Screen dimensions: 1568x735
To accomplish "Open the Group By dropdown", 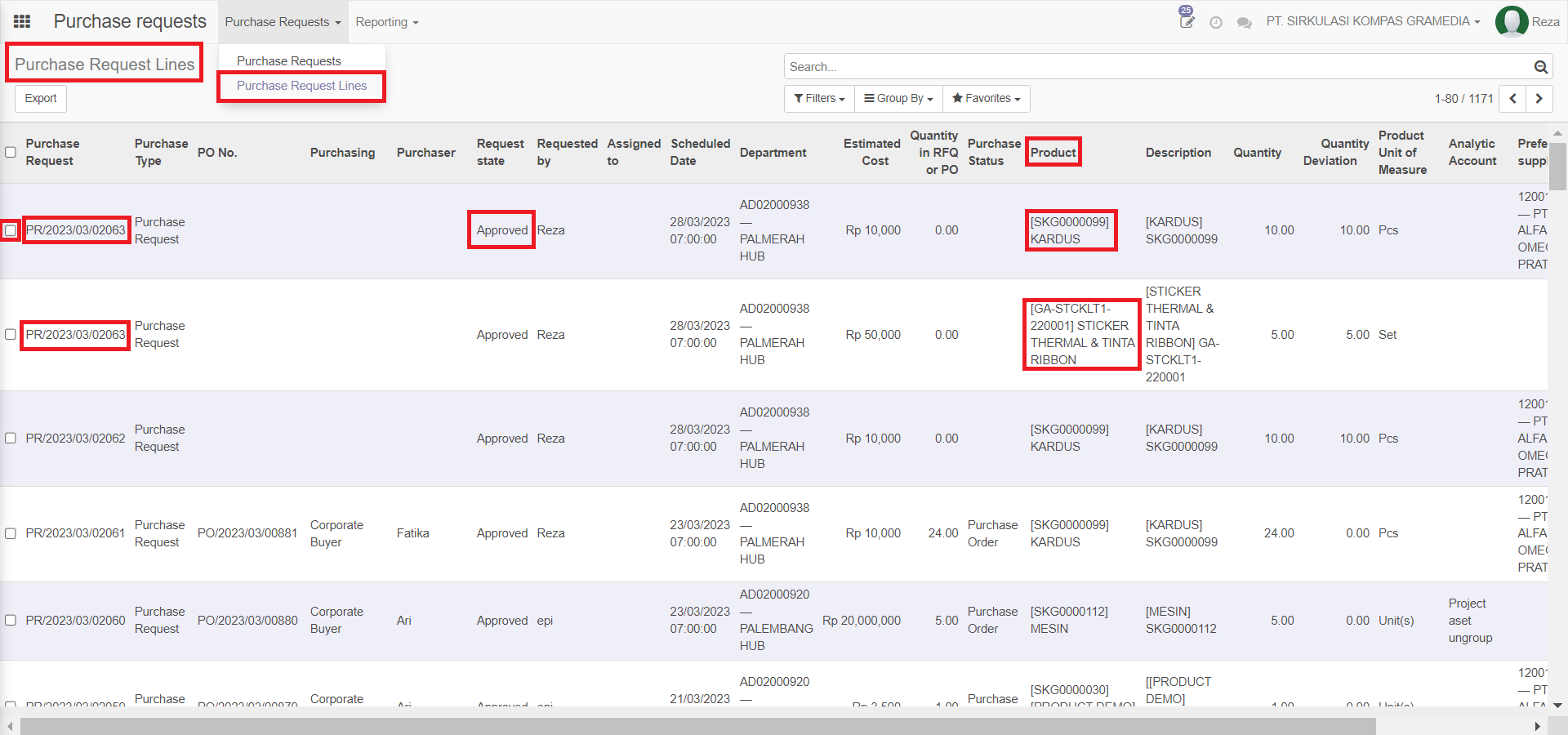I will (x=898, y=99).
